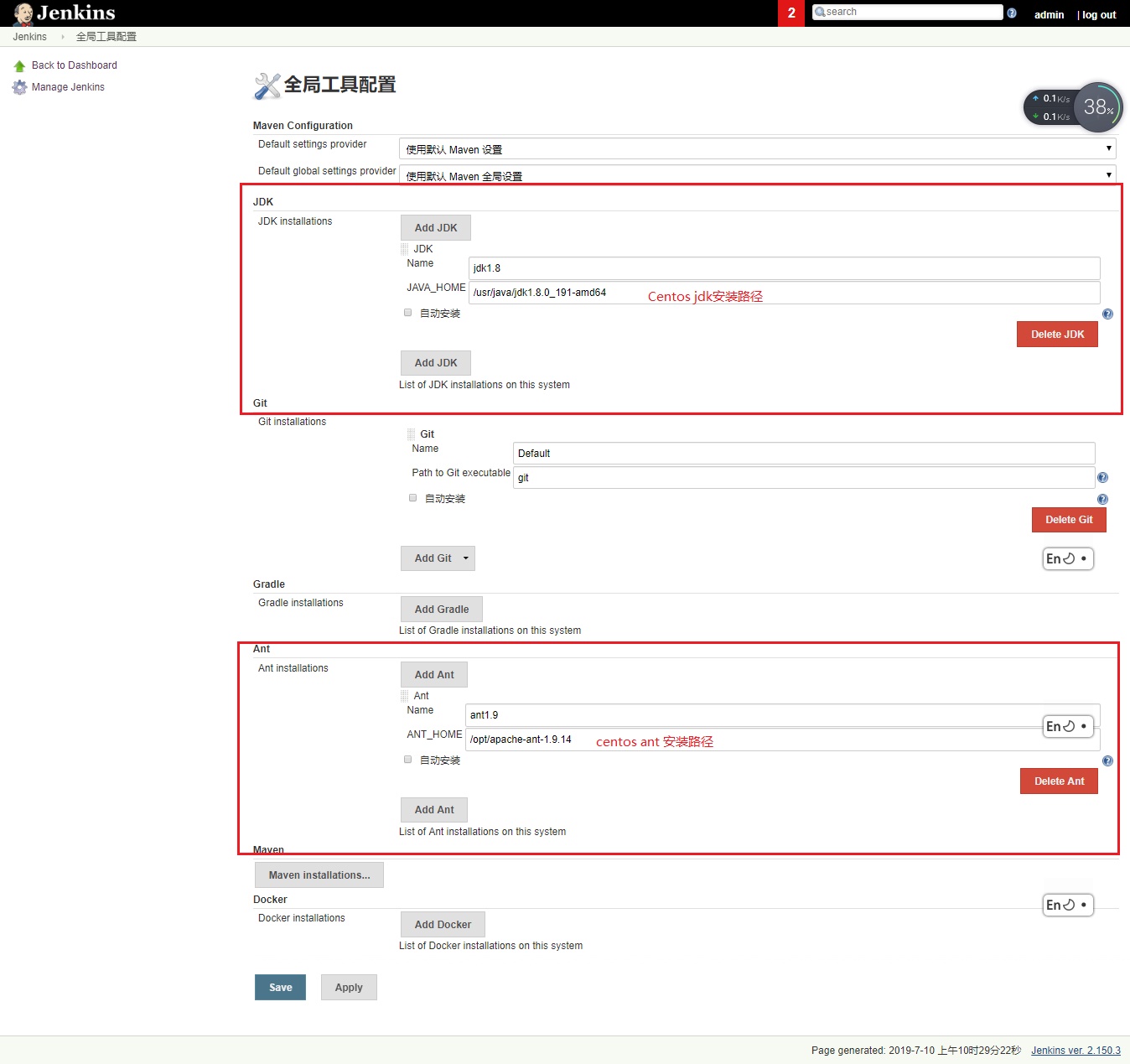Image resolution: width=1130 pixels, height=1064 pixels.
Task: Enable 自动安装 checkbox for the JDK
Action: 408,313
